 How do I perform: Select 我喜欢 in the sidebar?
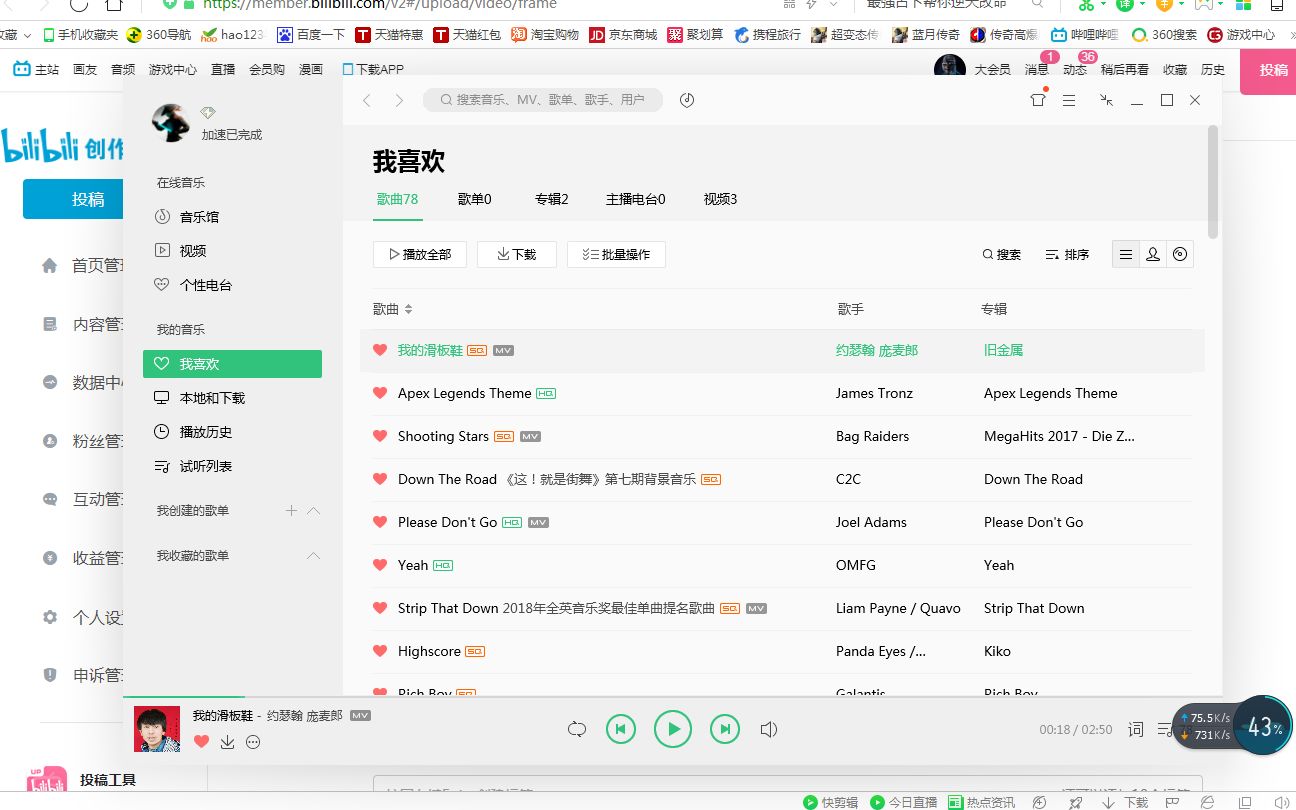[232, 364]
